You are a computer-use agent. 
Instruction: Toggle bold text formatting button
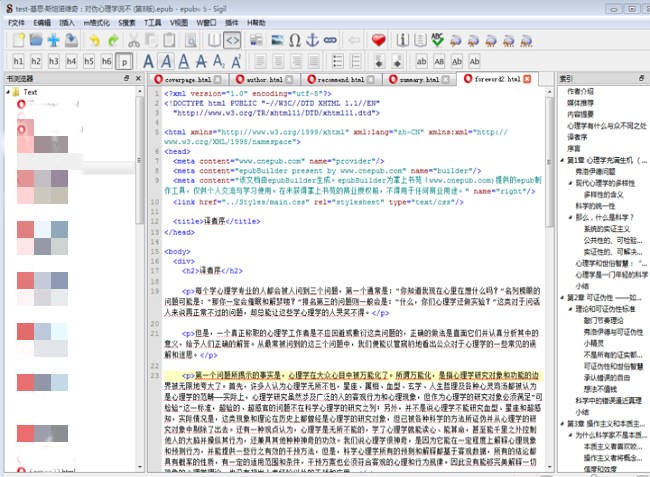[150, 61]
